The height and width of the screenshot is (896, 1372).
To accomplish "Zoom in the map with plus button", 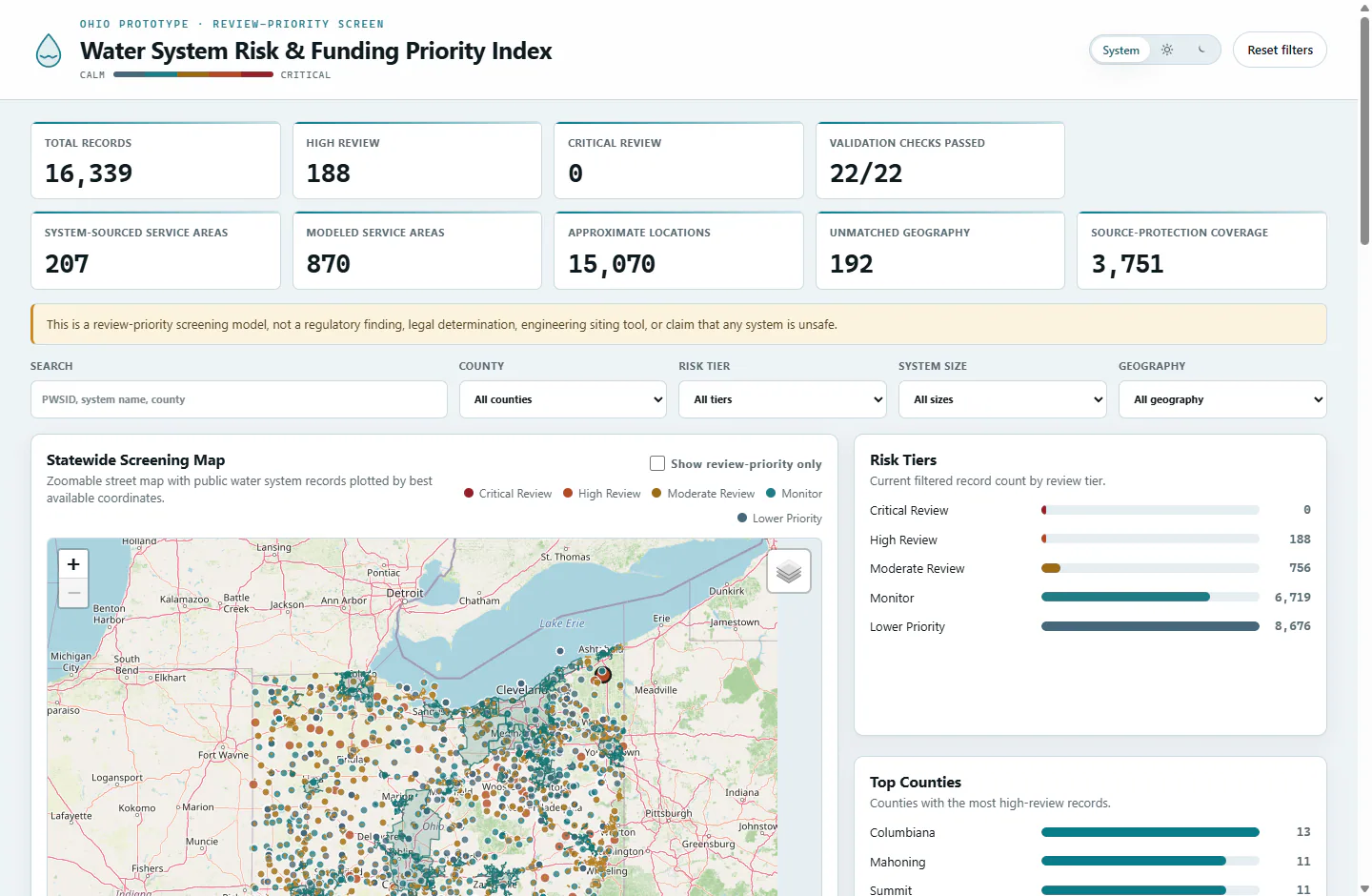I will coord(73,564).
